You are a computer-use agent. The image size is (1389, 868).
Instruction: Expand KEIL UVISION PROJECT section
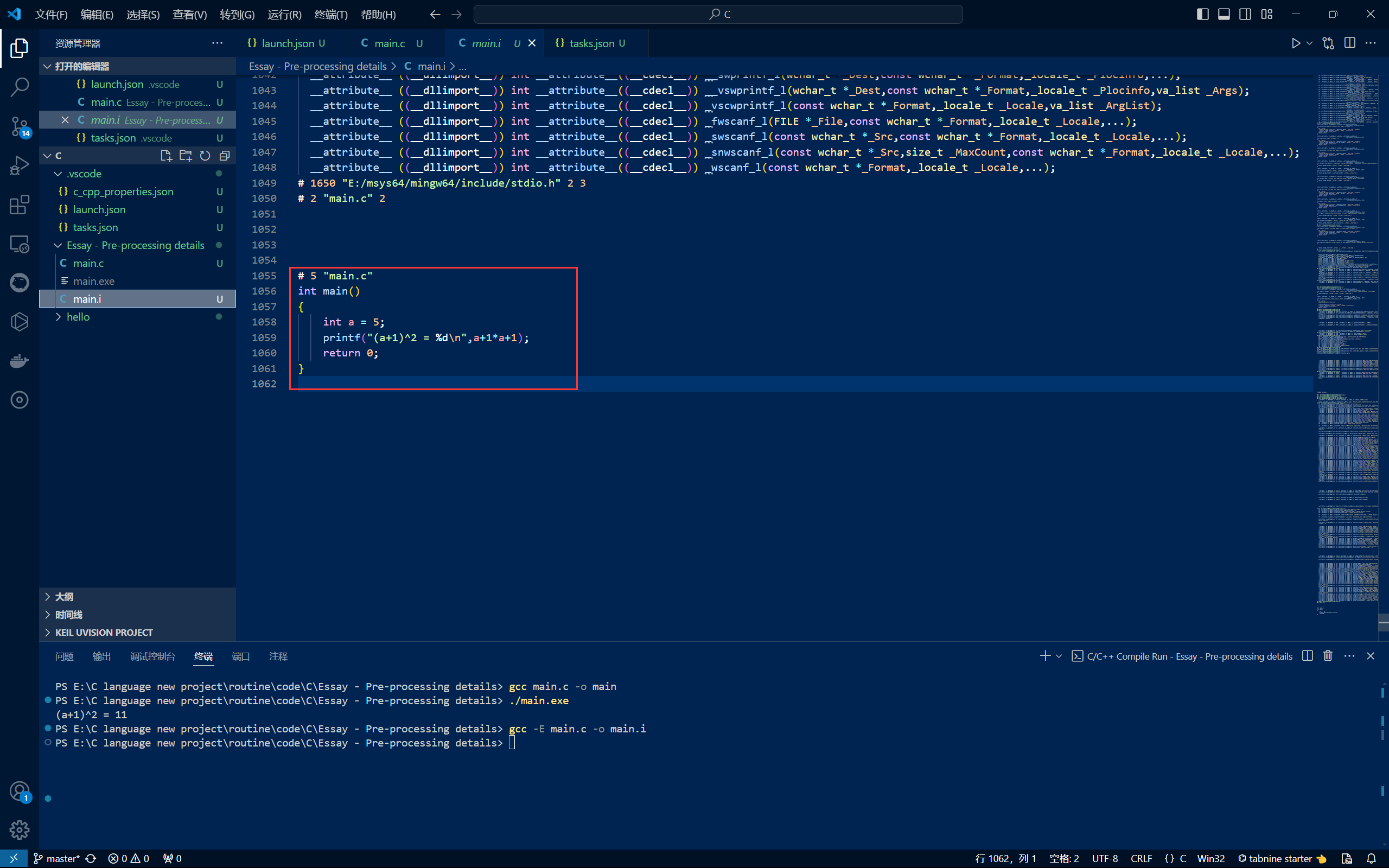point(138,632)
